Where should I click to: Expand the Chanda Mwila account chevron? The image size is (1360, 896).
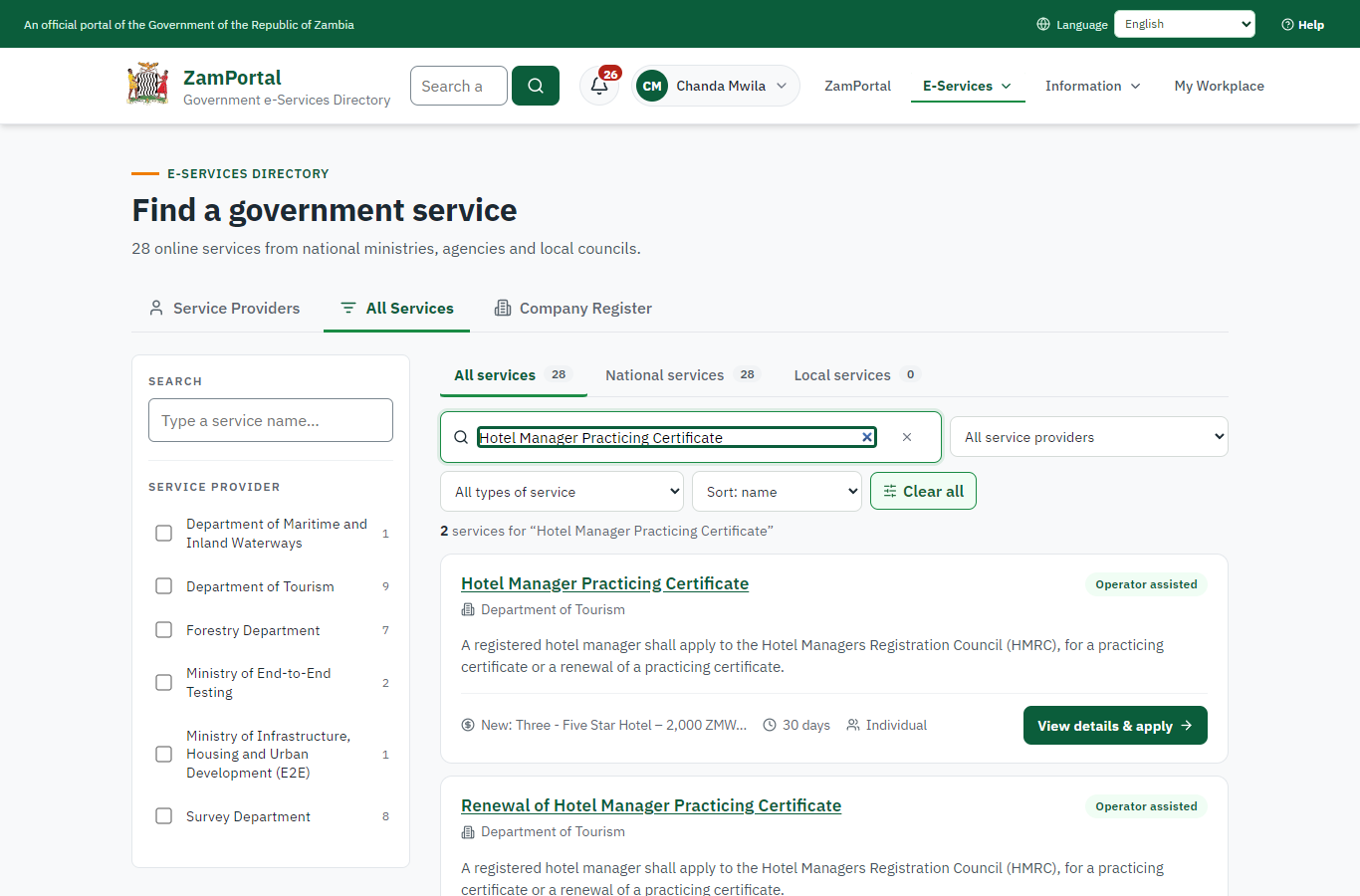point(782,86)
